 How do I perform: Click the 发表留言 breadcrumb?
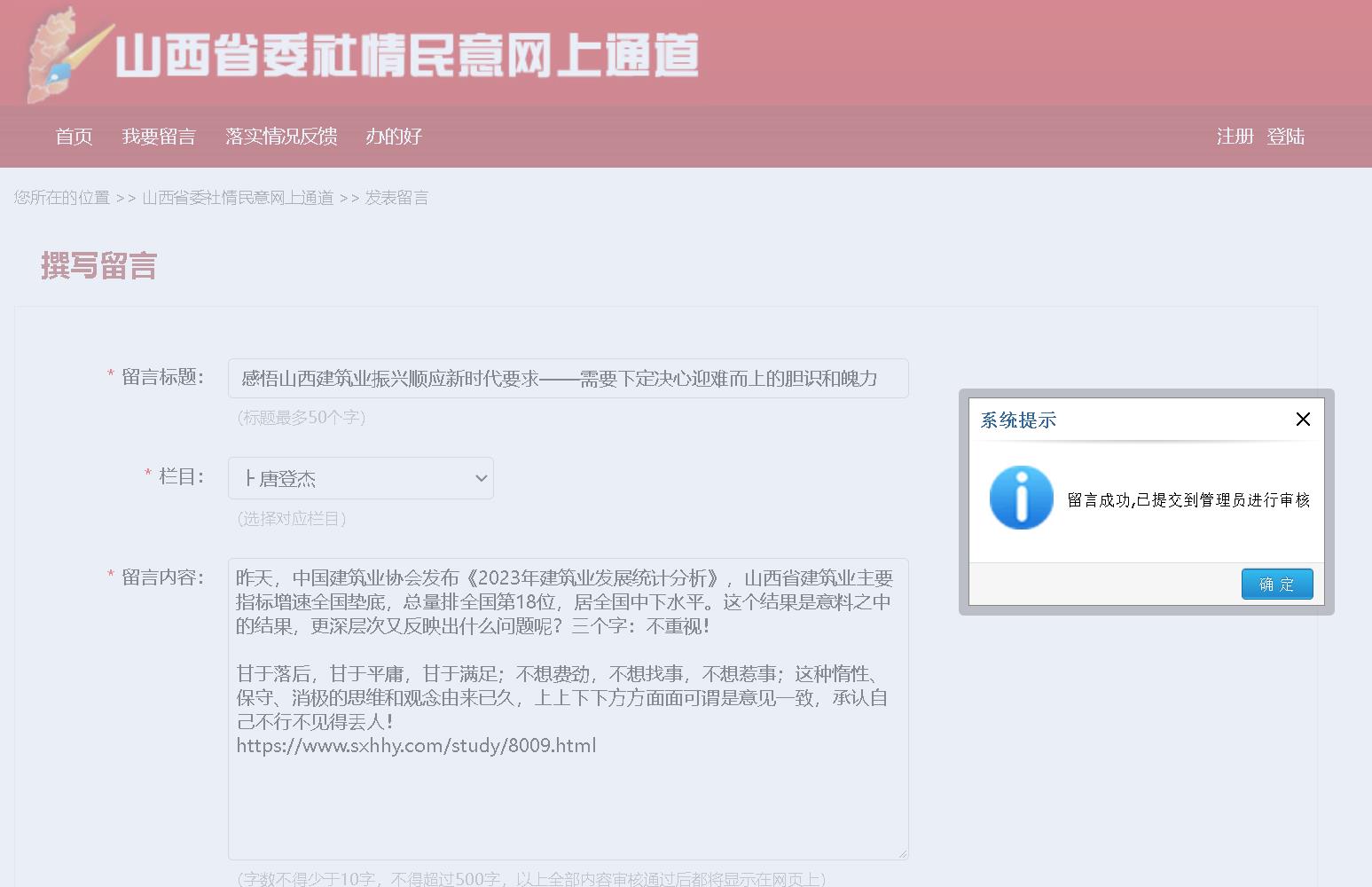coord(396,198)
